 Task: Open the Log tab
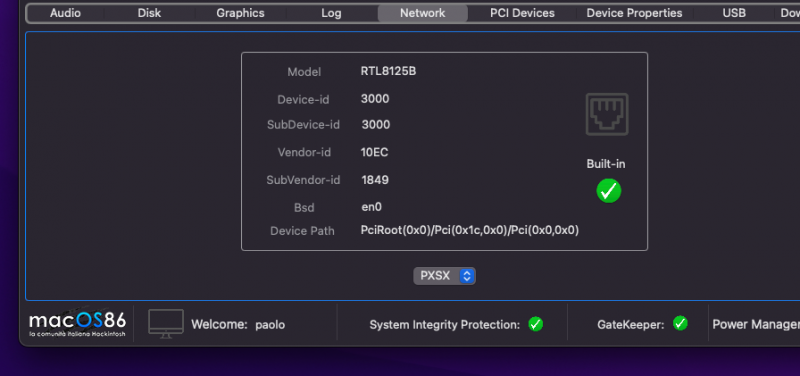pos(331,13)
